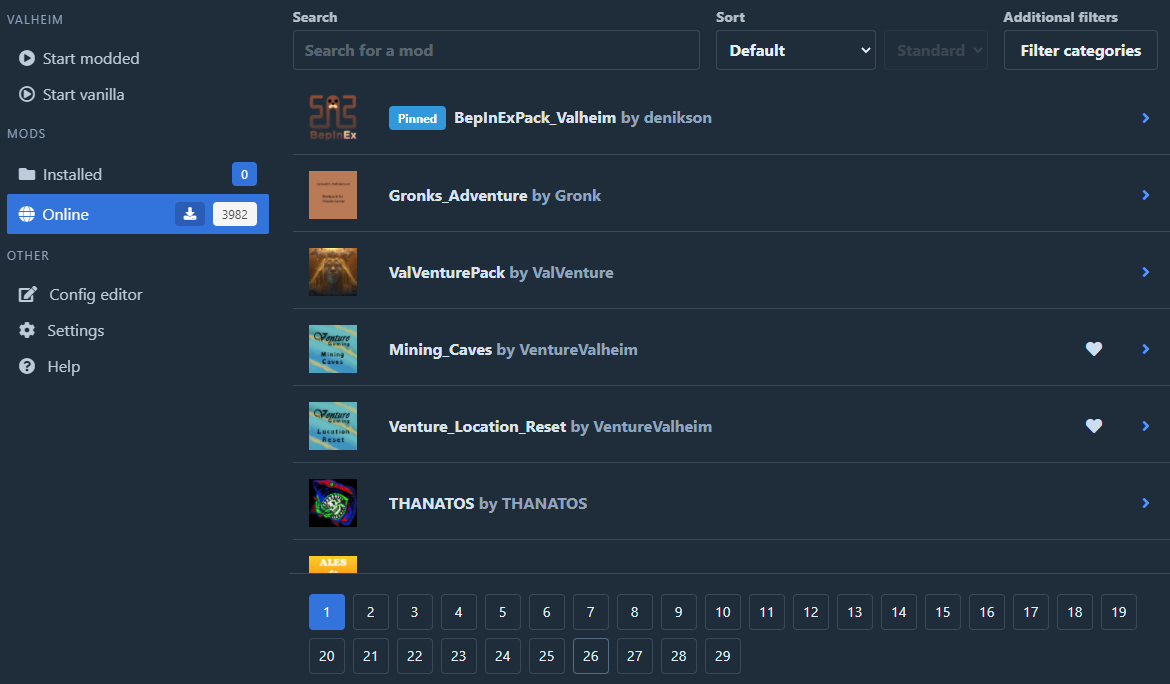Expand the Venture_Location_Reset row chevron
Viewport: 1170px width, 684px height.
tap(1145, 426)
